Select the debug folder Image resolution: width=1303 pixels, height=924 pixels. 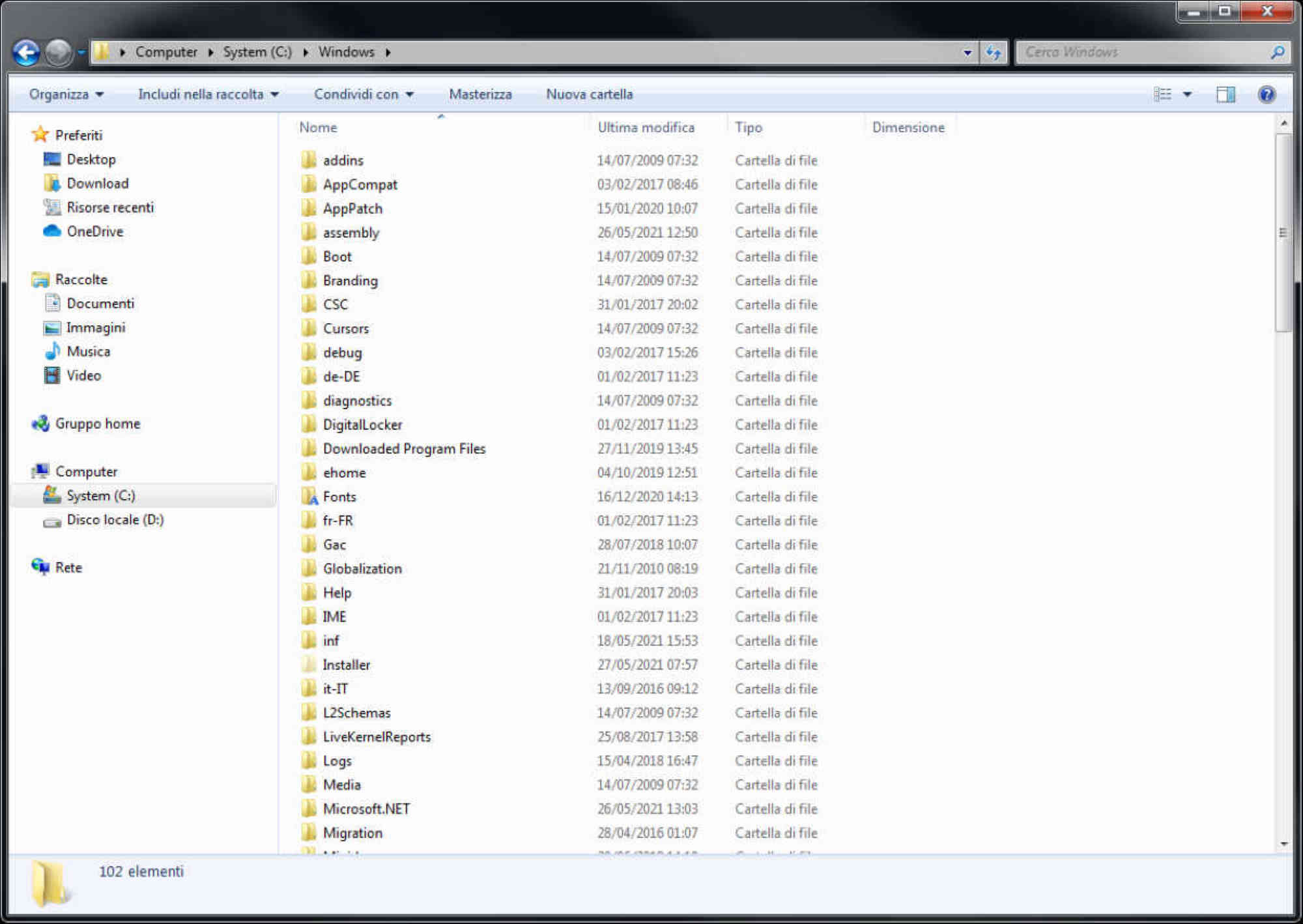click(342, 353)
